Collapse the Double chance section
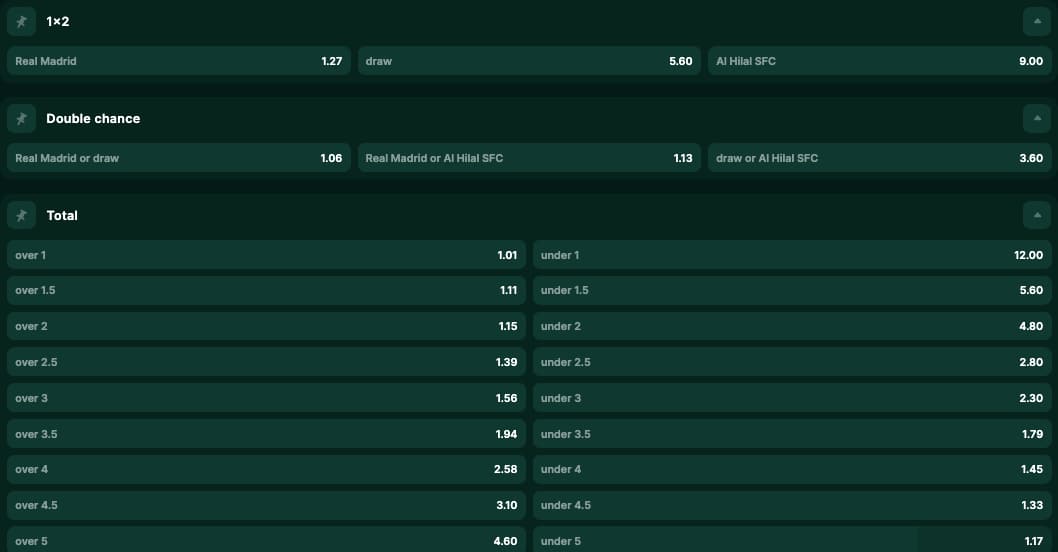Screen dimensions: 1058x552 coord(1037,119)
